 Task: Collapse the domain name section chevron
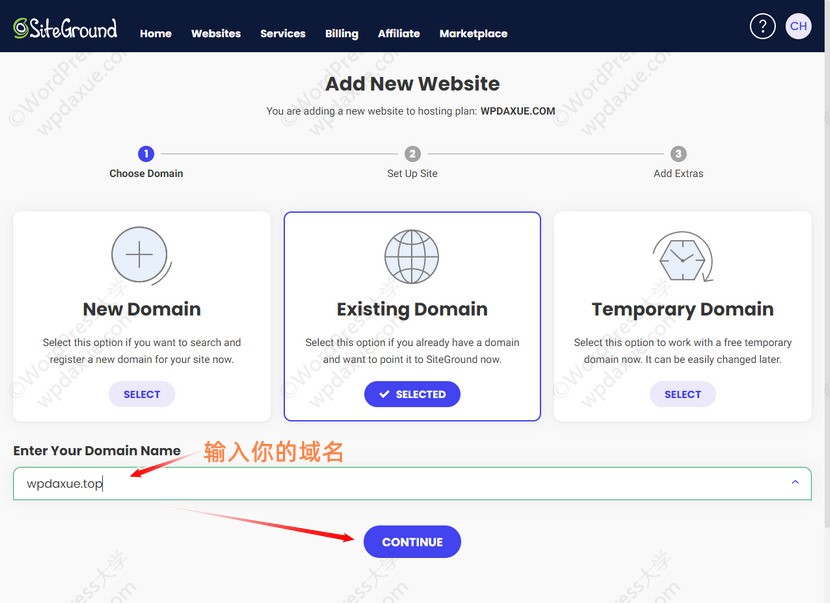pyautogui.click(x=795, y=482)
